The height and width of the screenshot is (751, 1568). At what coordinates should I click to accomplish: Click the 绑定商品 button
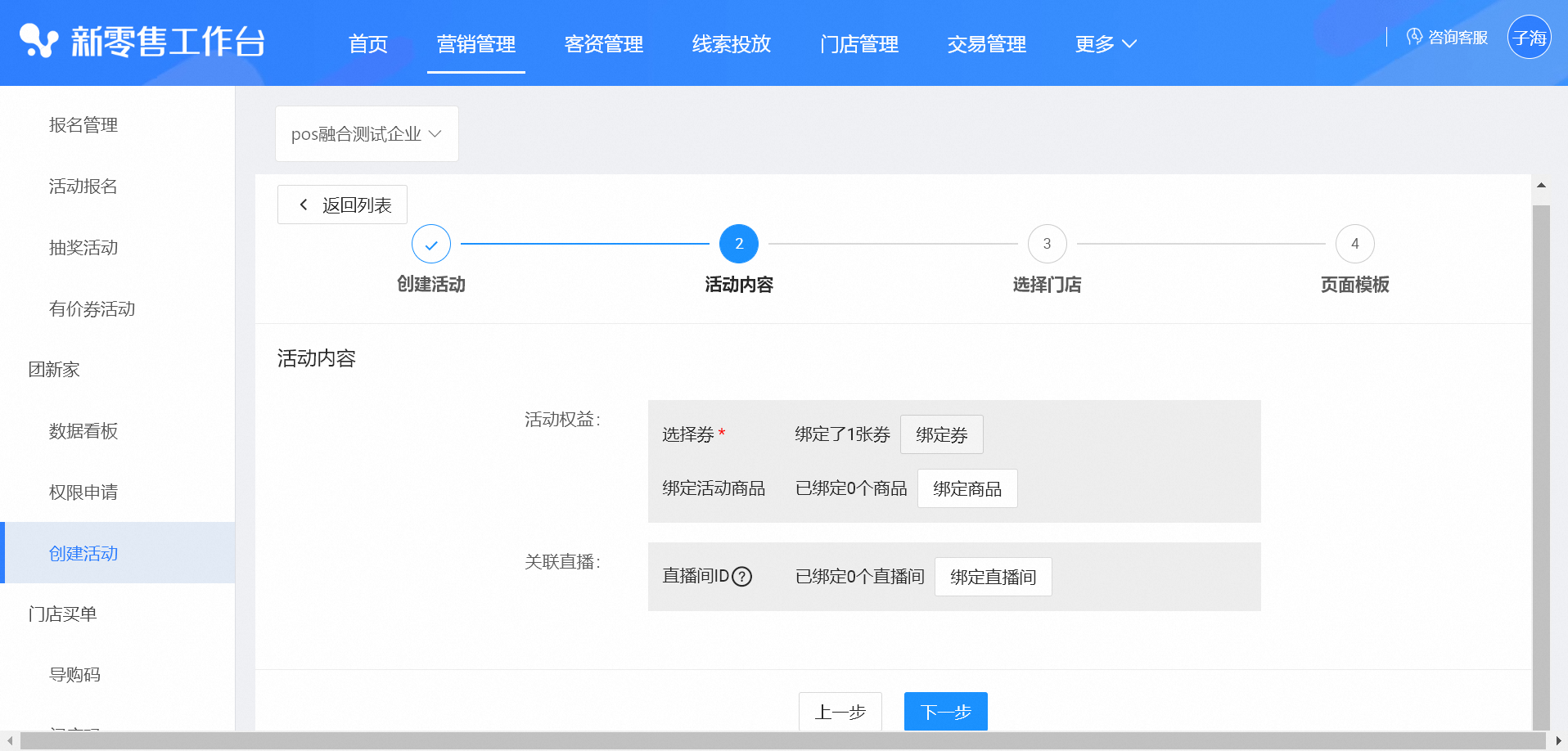tap(966, 488)
